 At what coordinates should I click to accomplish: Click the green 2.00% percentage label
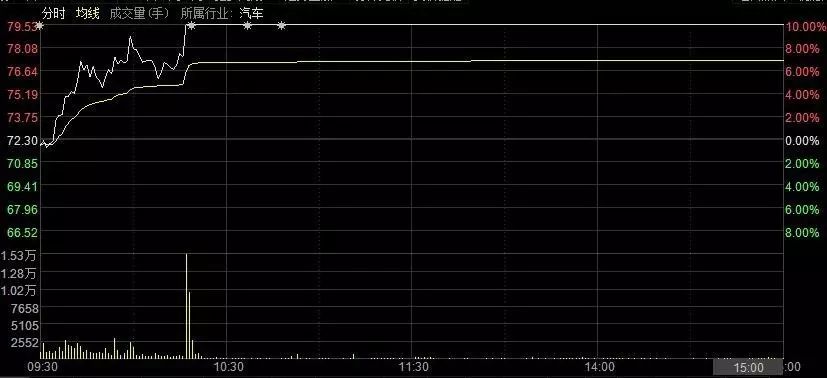pos(803,164)
